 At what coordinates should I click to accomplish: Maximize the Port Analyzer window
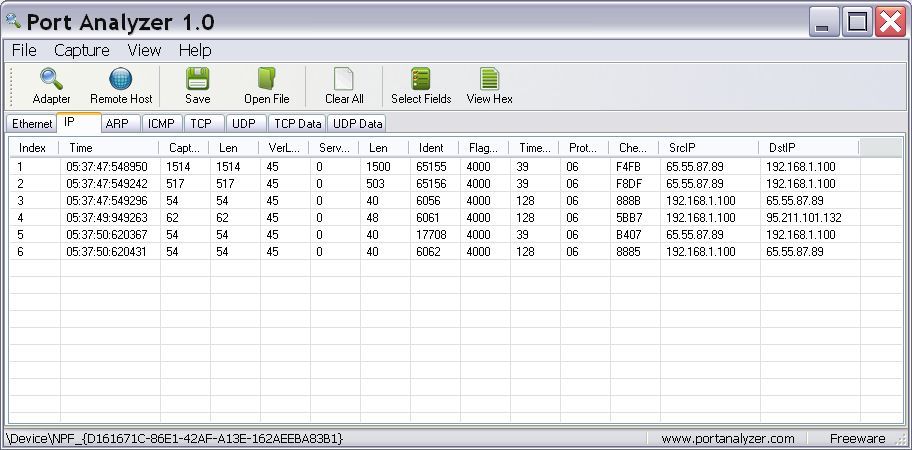pos(857,23)
